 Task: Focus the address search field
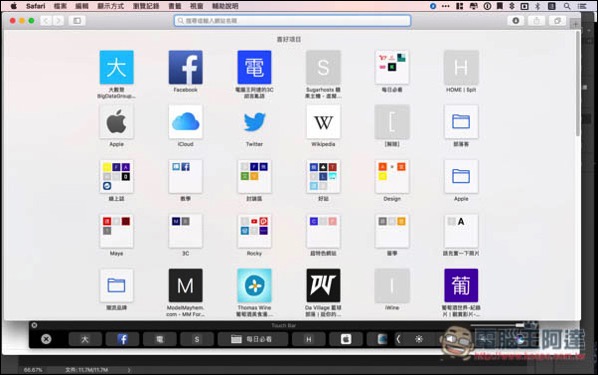pyautogui.click(x=293, y=21)
